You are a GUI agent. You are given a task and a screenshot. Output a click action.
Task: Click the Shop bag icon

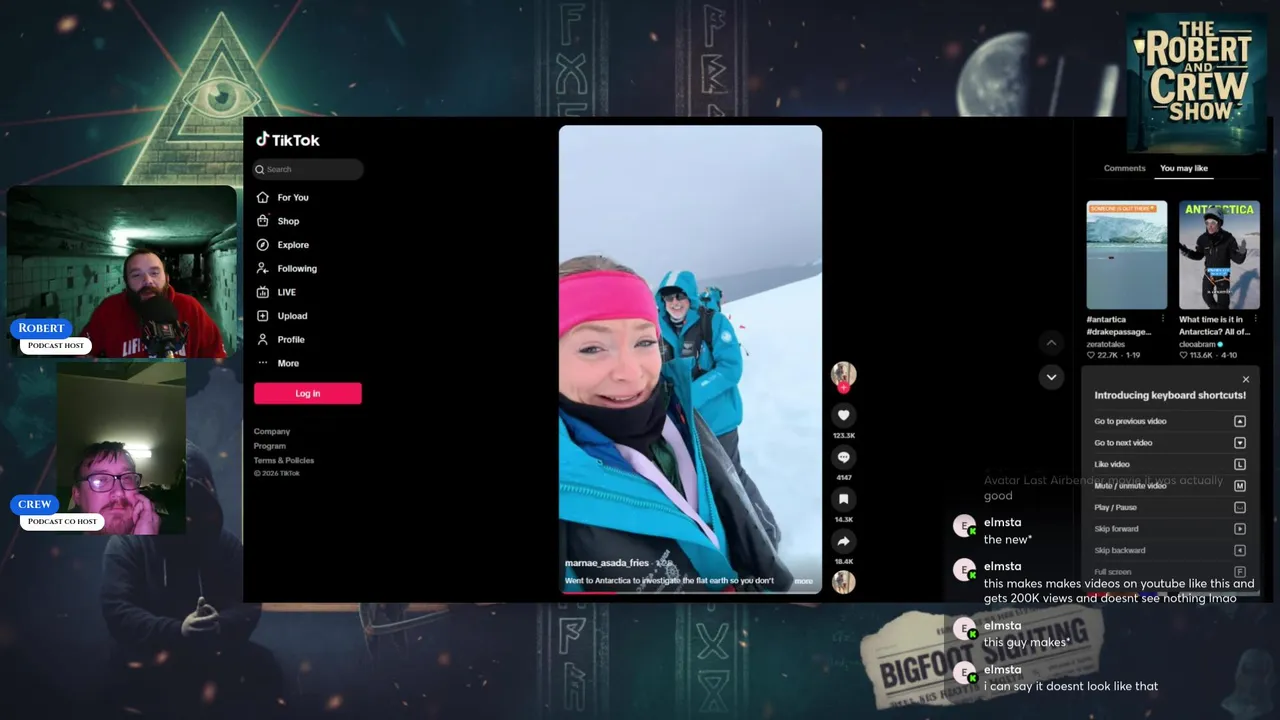[262, 221]
